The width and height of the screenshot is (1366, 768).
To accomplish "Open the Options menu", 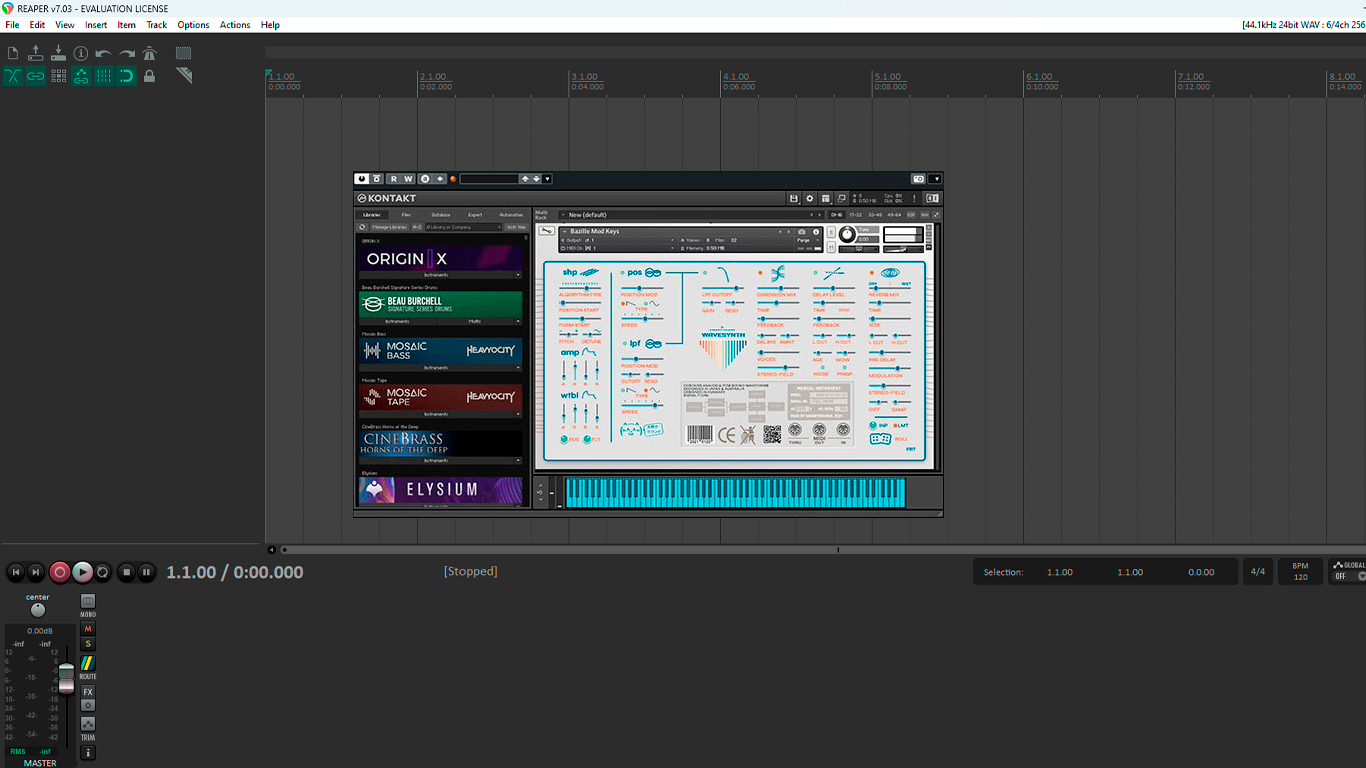I will coord(193,25).
